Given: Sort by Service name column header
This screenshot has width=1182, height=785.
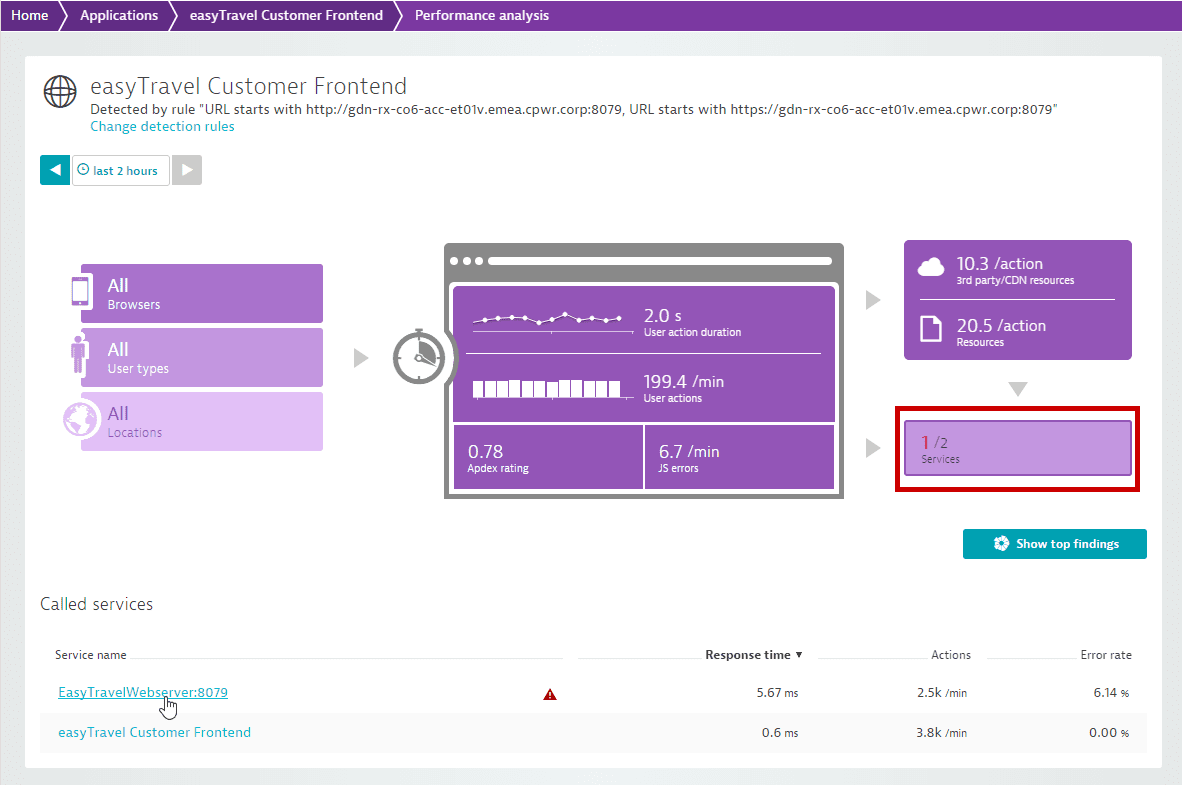Looking at the screenshot, I should [90, 655].
